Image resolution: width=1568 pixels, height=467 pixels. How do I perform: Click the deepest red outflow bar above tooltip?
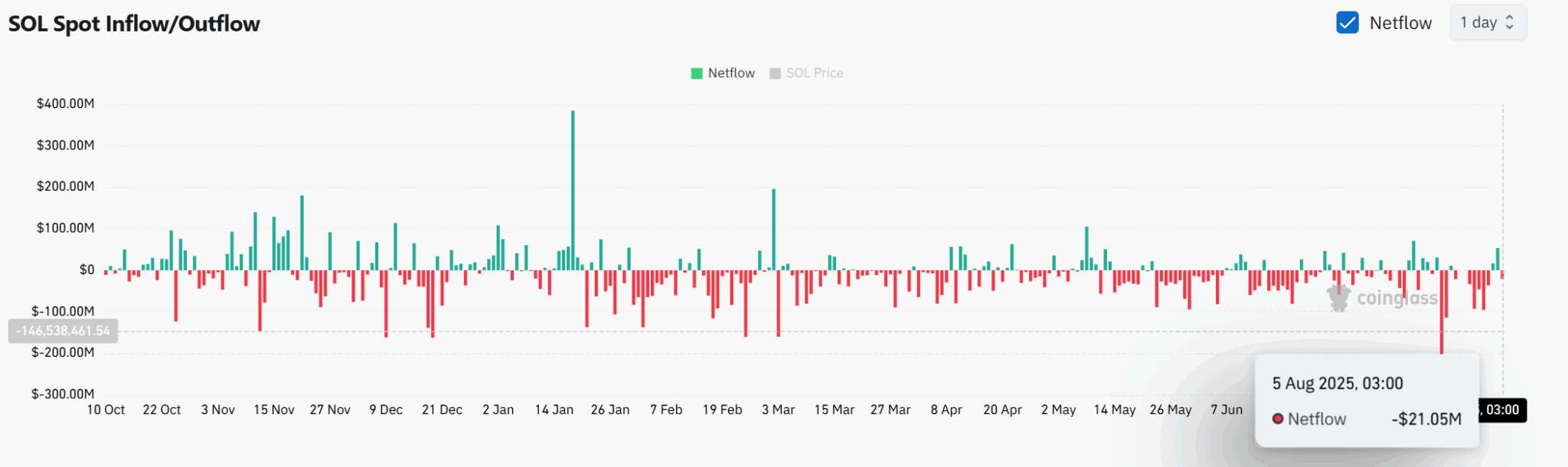click(x=1442, y=312)
